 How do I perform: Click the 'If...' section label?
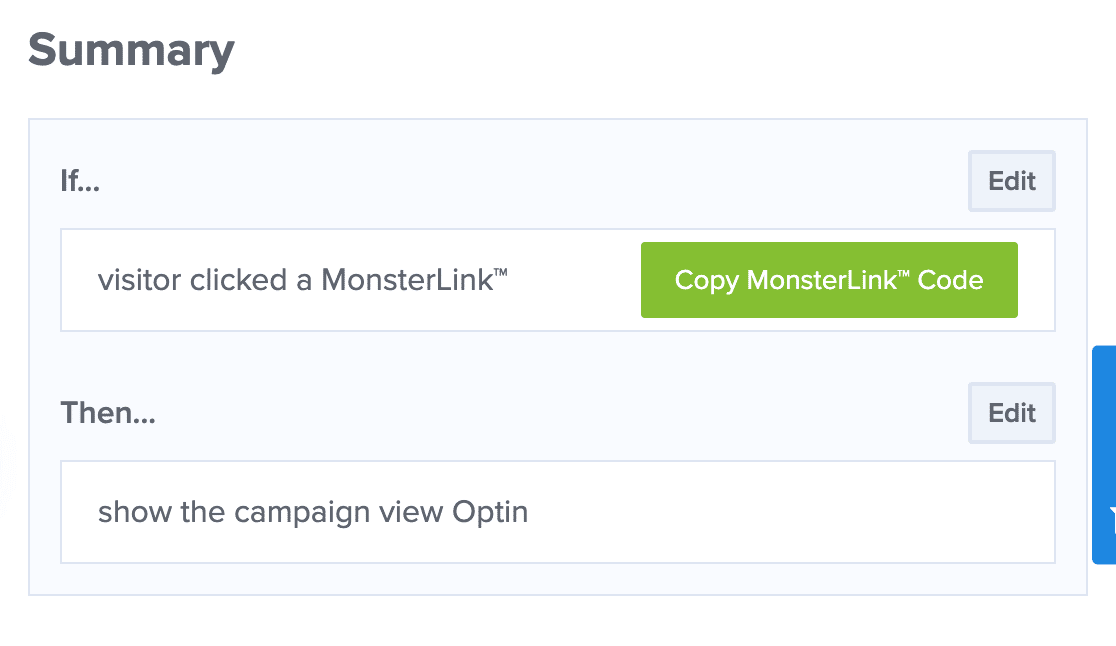[x=80, y=181]
